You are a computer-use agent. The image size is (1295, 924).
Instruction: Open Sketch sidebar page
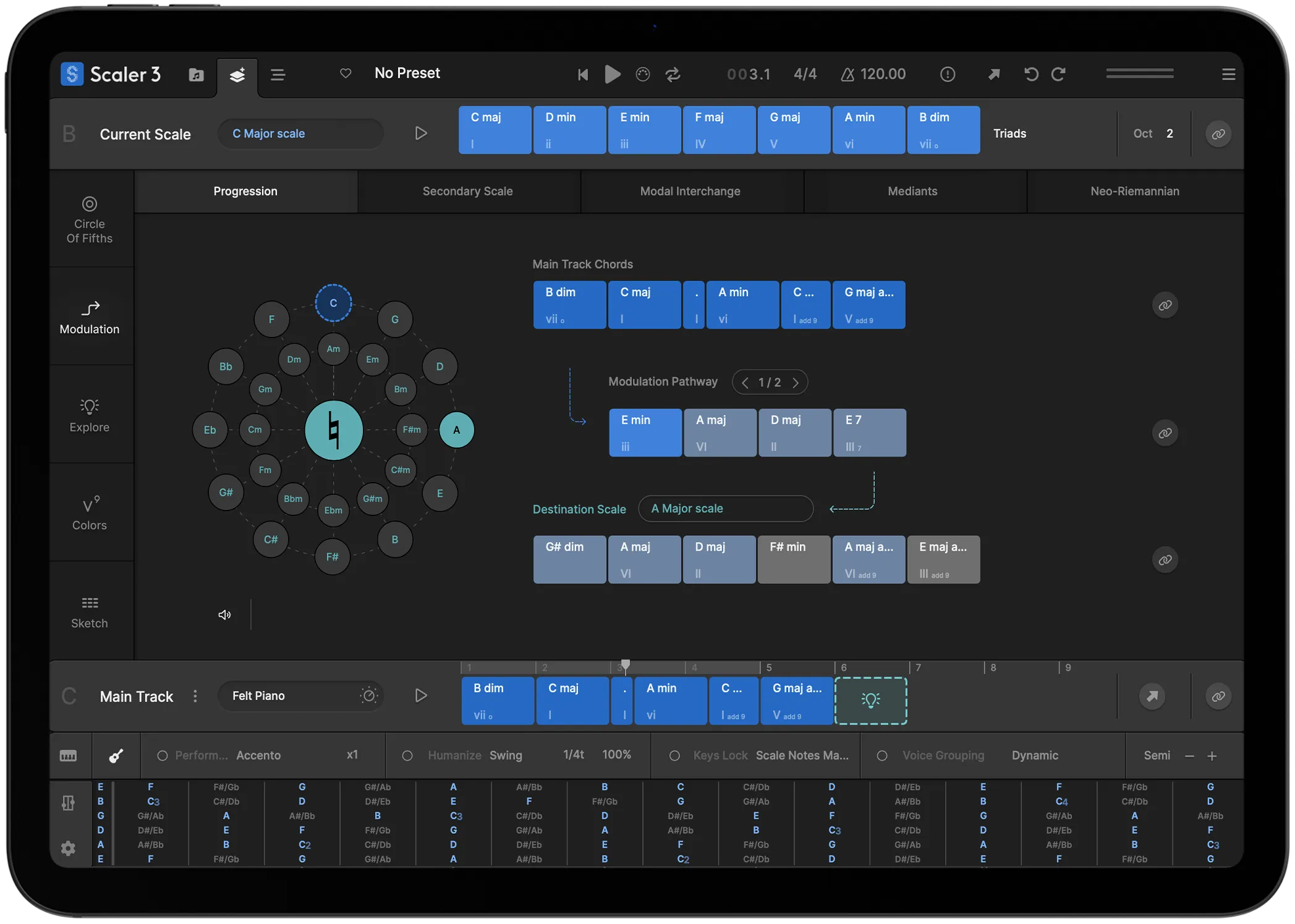(90, 612)
